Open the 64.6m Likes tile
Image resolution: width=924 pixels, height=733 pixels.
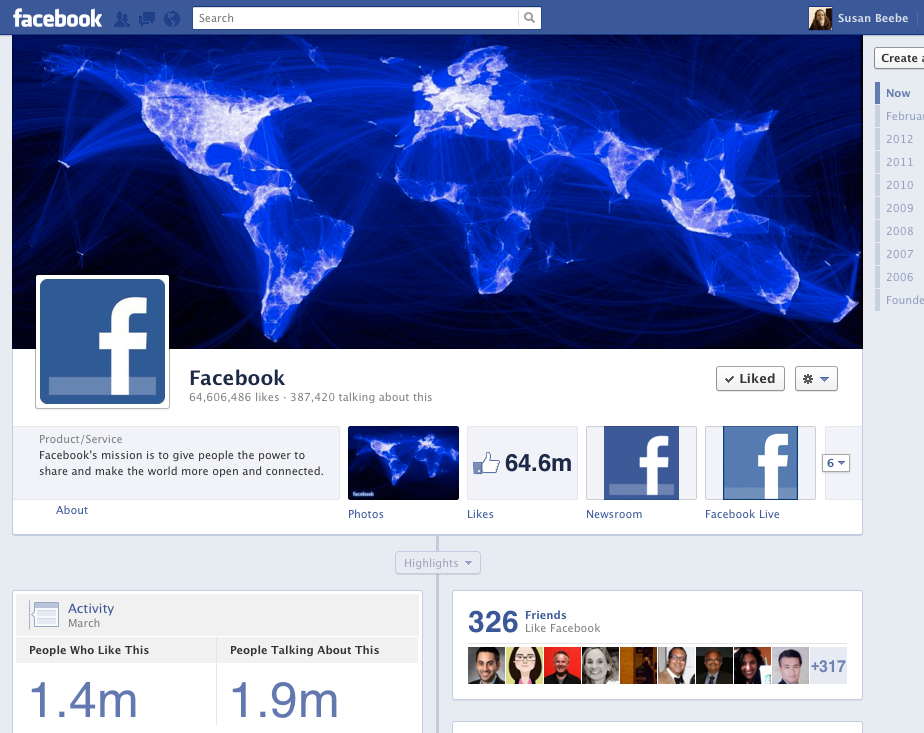pos(522,463)
